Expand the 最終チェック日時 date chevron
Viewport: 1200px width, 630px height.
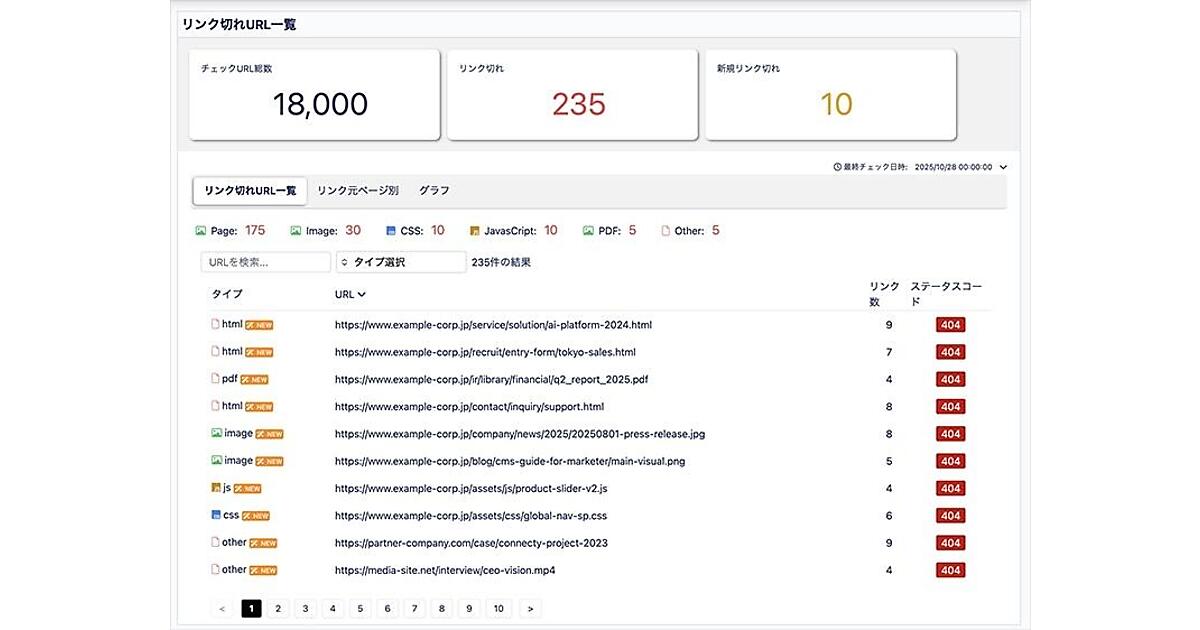(x=1003, y=167)
